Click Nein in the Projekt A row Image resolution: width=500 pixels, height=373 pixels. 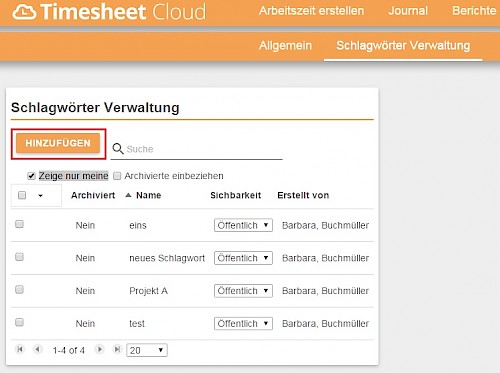coord(85,291)
